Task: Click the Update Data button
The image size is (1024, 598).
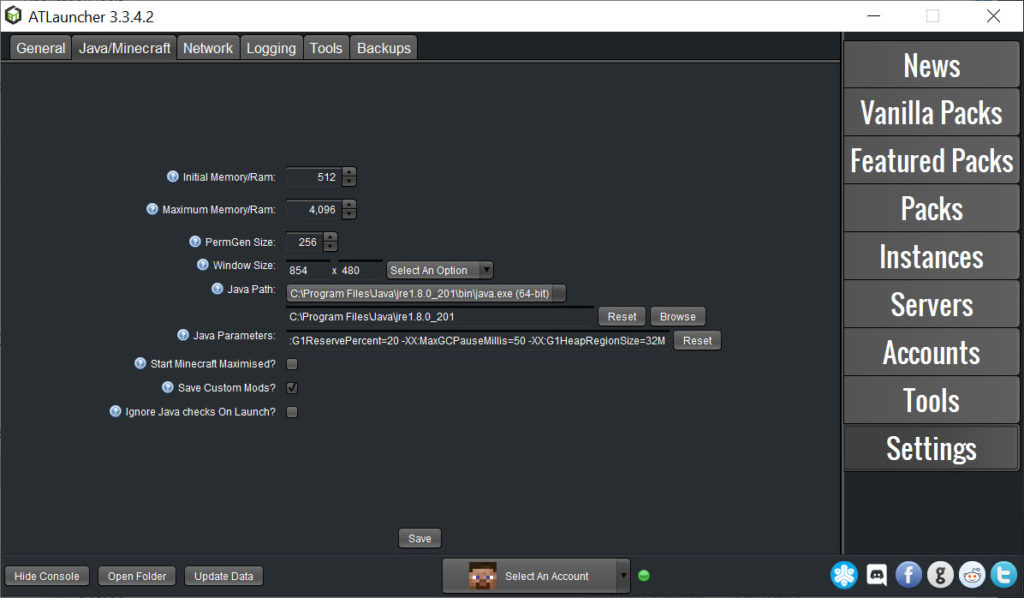Action: tap(224, 576)
